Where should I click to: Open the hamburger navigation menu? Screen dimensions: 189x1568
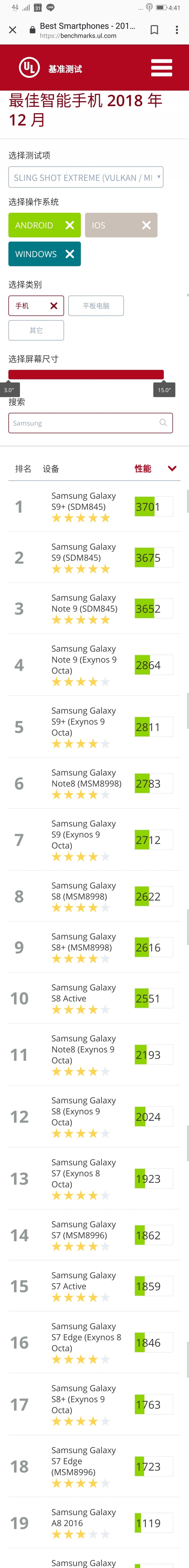(x=161, y=68)
